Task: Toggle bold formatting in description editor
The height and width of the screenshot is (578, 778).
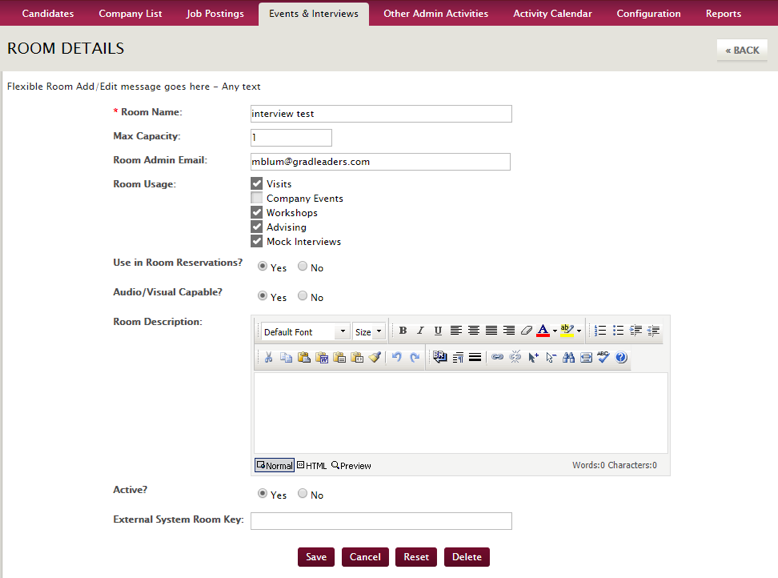Action: (x=403, y=330)
